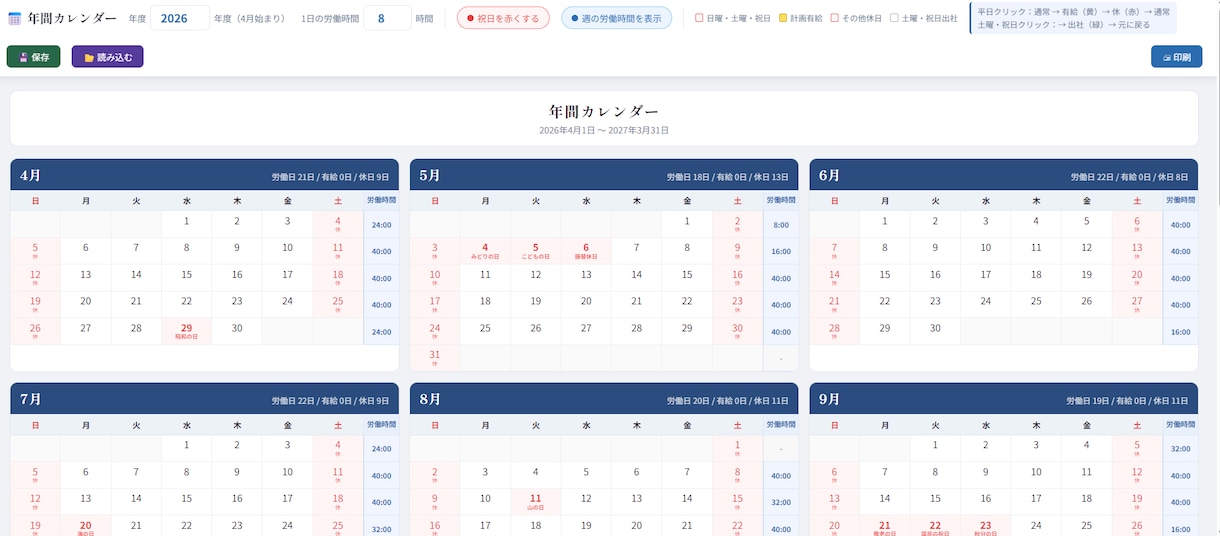Screen dimensions: 1220x536
Task: Click the yellow 計画有給 legend swatch
Action: pyautogui.click(x=783, y=18)
